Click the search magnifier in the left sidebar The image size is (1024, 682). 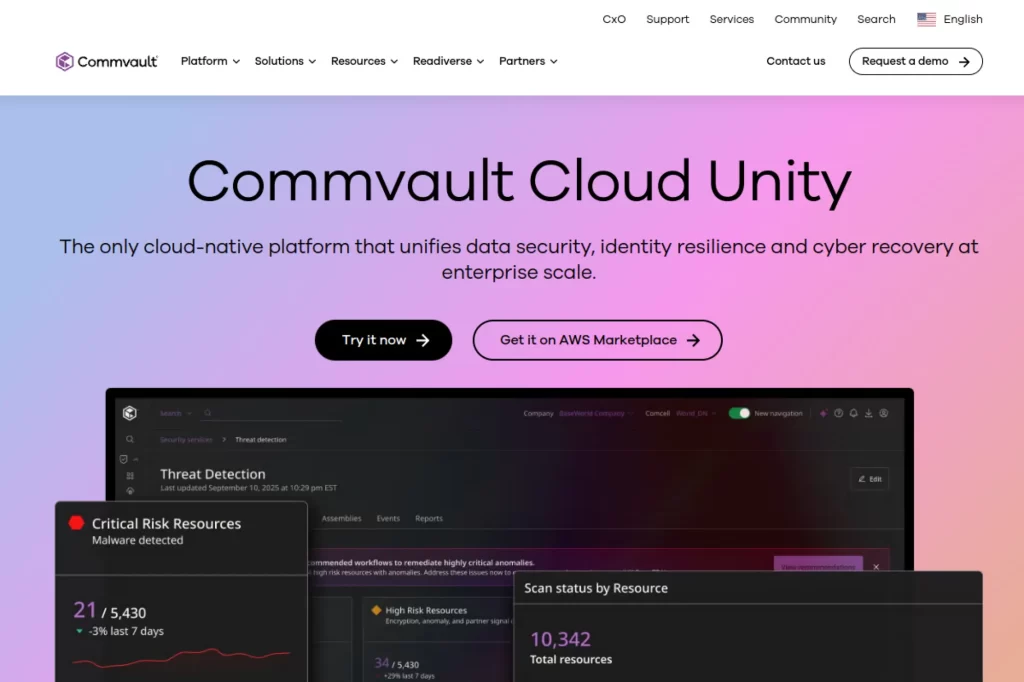(x=130, y=439)
